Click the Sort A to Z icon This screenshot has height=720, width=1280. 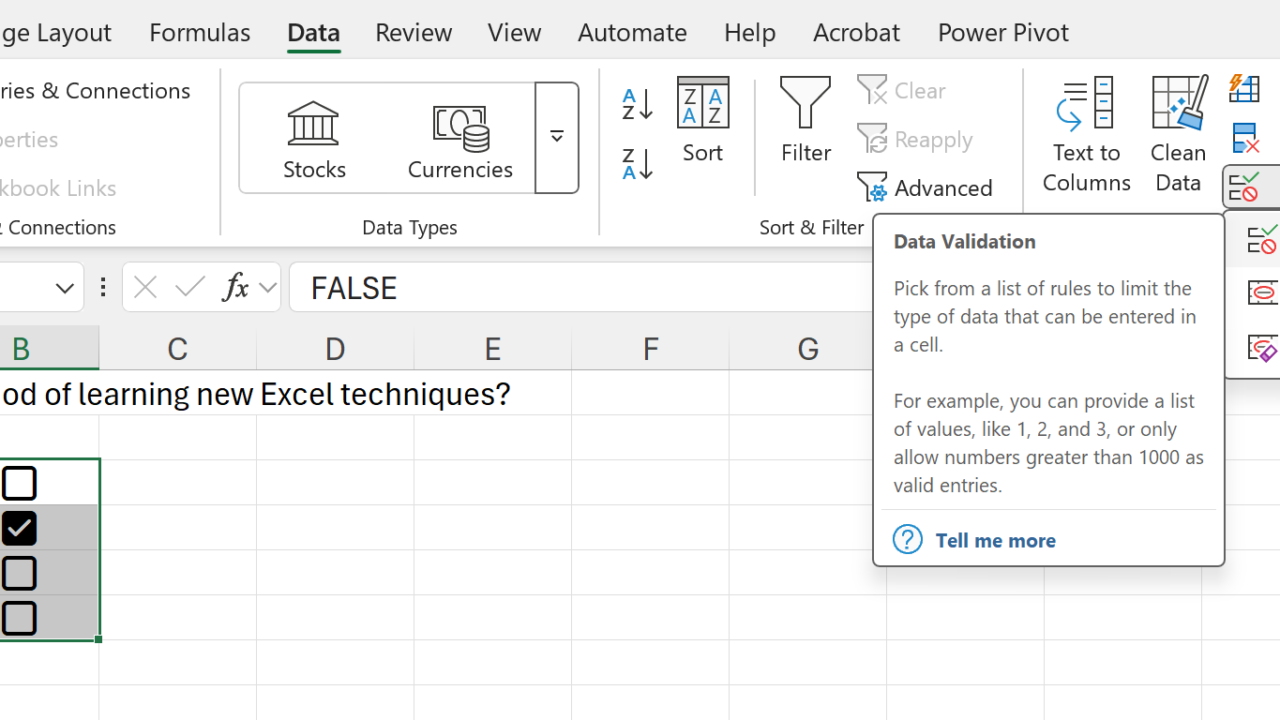click(637, 104)
